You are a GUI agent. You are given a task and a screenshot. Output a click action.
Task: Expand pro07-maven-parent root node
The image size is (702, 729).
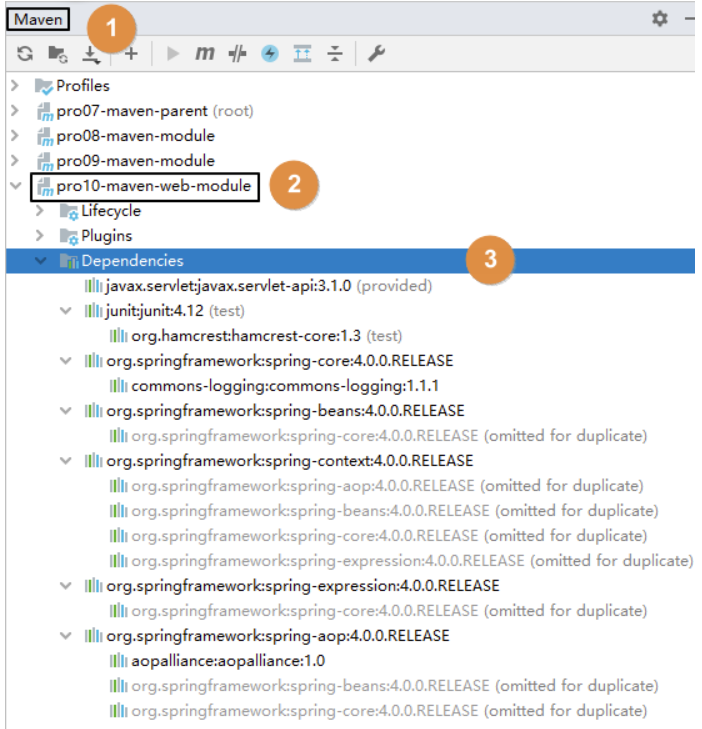(15, 111)
